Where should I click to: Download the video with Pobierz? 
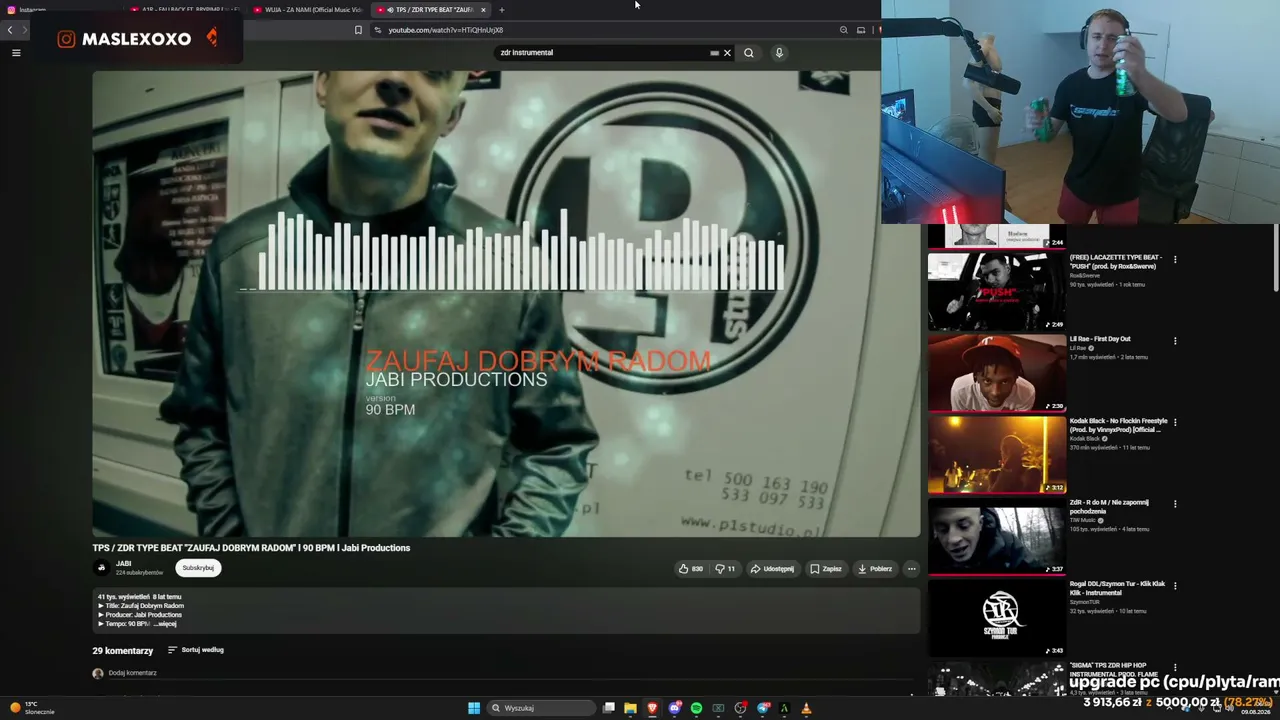click(875, 569)
